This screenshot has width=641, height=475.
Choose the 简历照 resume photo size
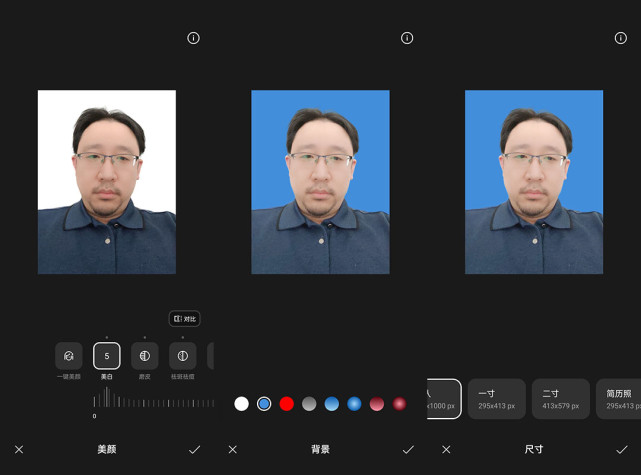(x=619, y=399)
